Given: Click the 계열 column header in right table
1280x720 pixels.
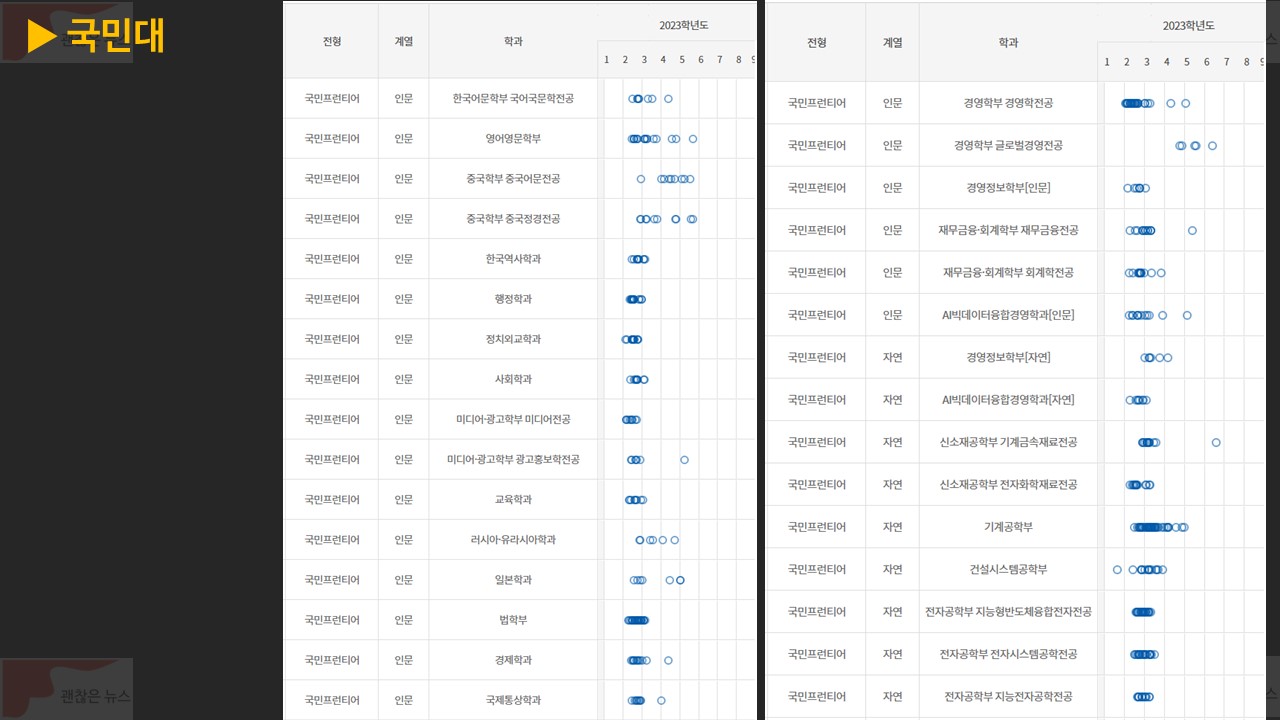Looking at the screenshot, I should pyautogui.click(x=892, y=43).
